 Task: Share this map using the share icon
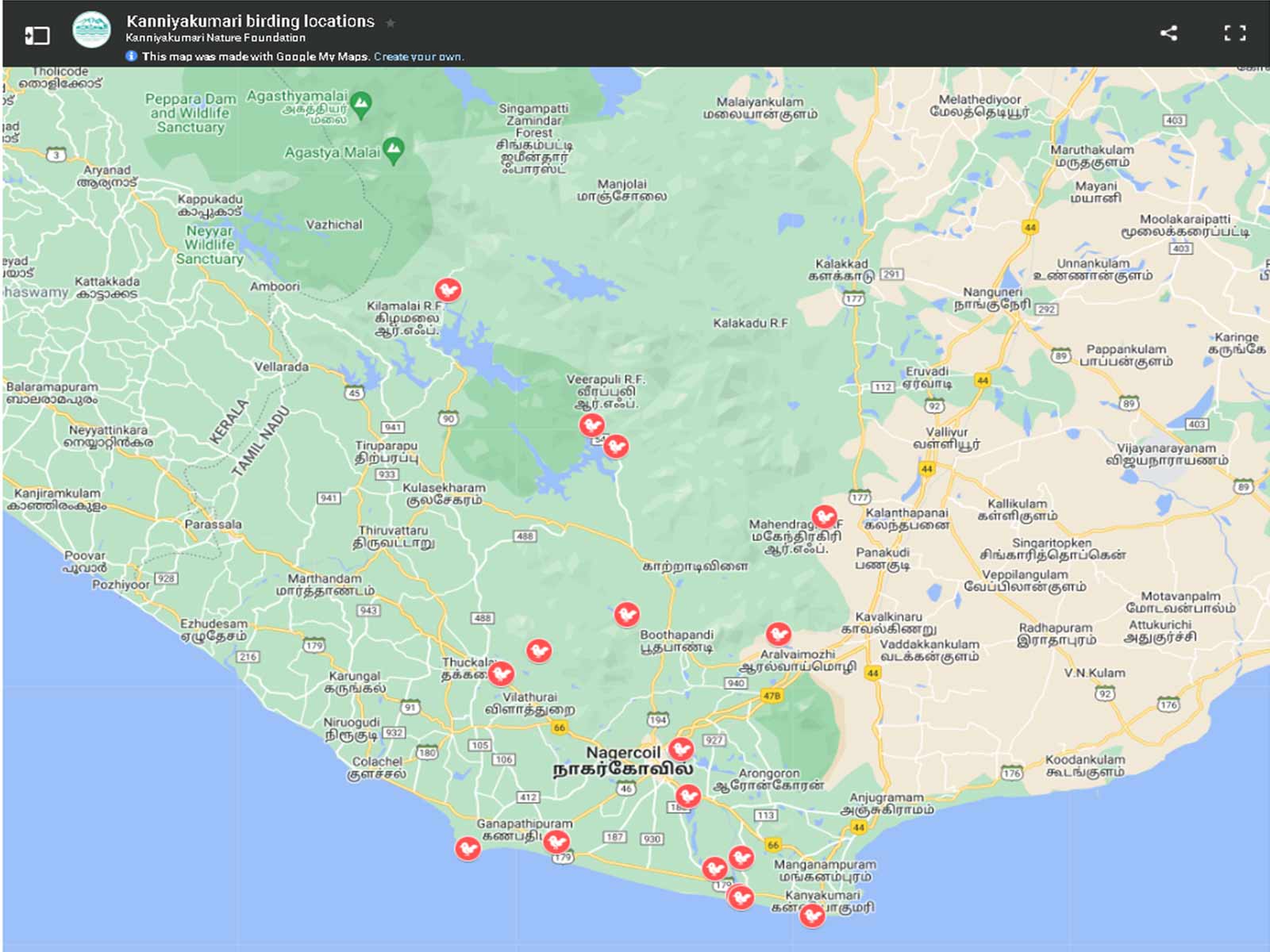point(1168,33)
